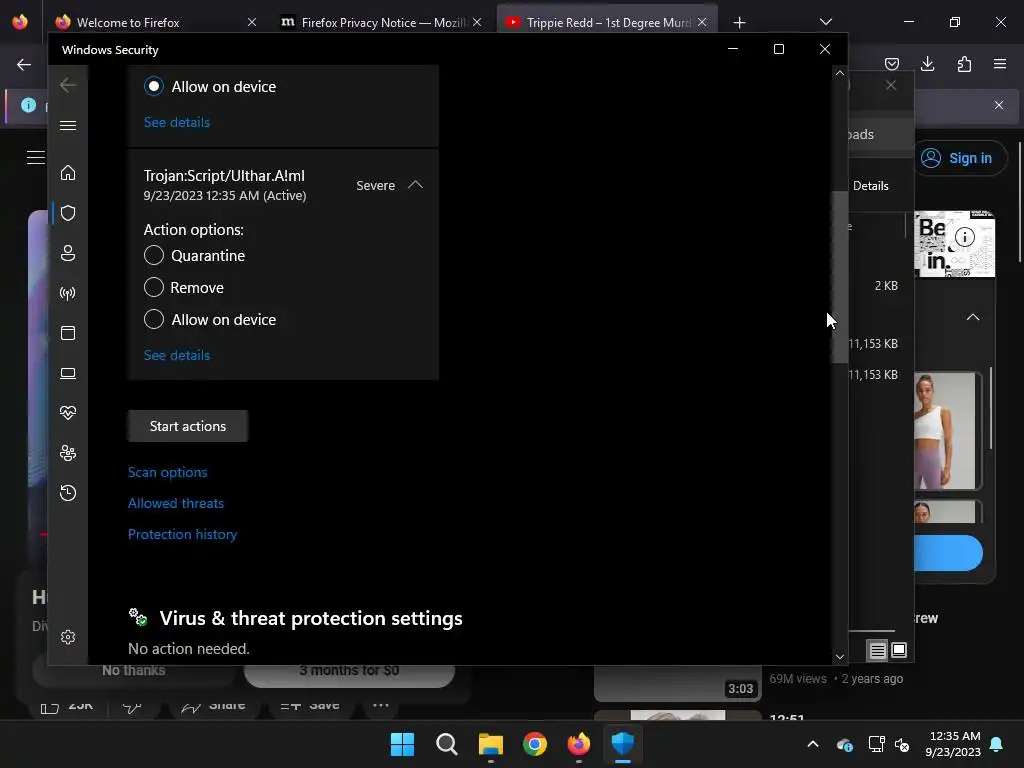1024x768 pixels.
Task: See details for upper threat entry
Action: click(x=177, y=122)
